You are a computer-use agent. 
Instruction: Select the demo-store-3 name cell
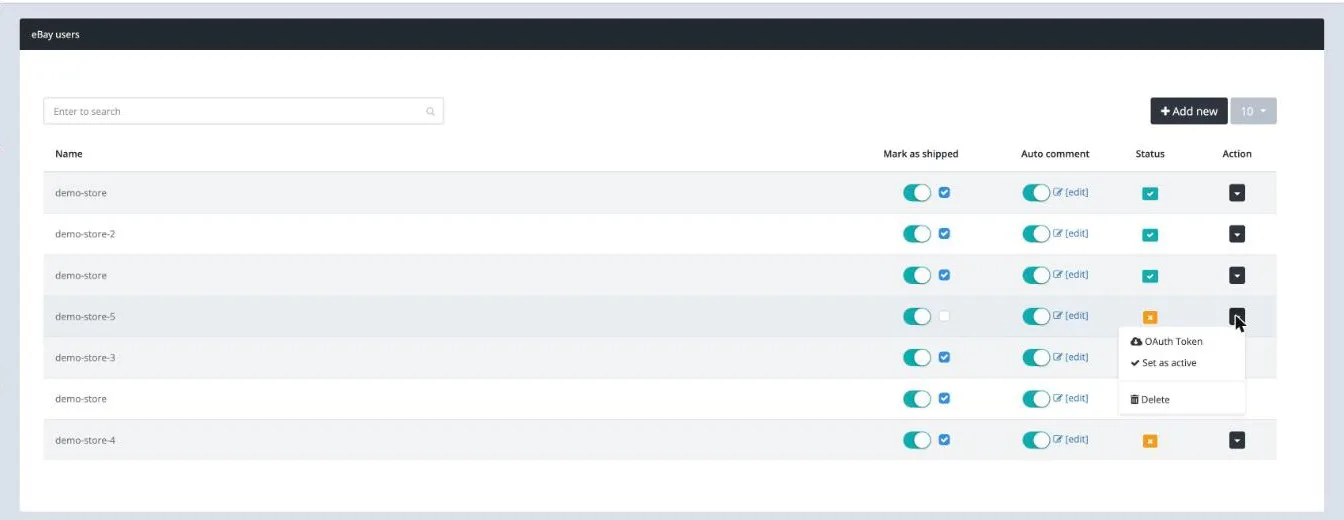[85, 358]
